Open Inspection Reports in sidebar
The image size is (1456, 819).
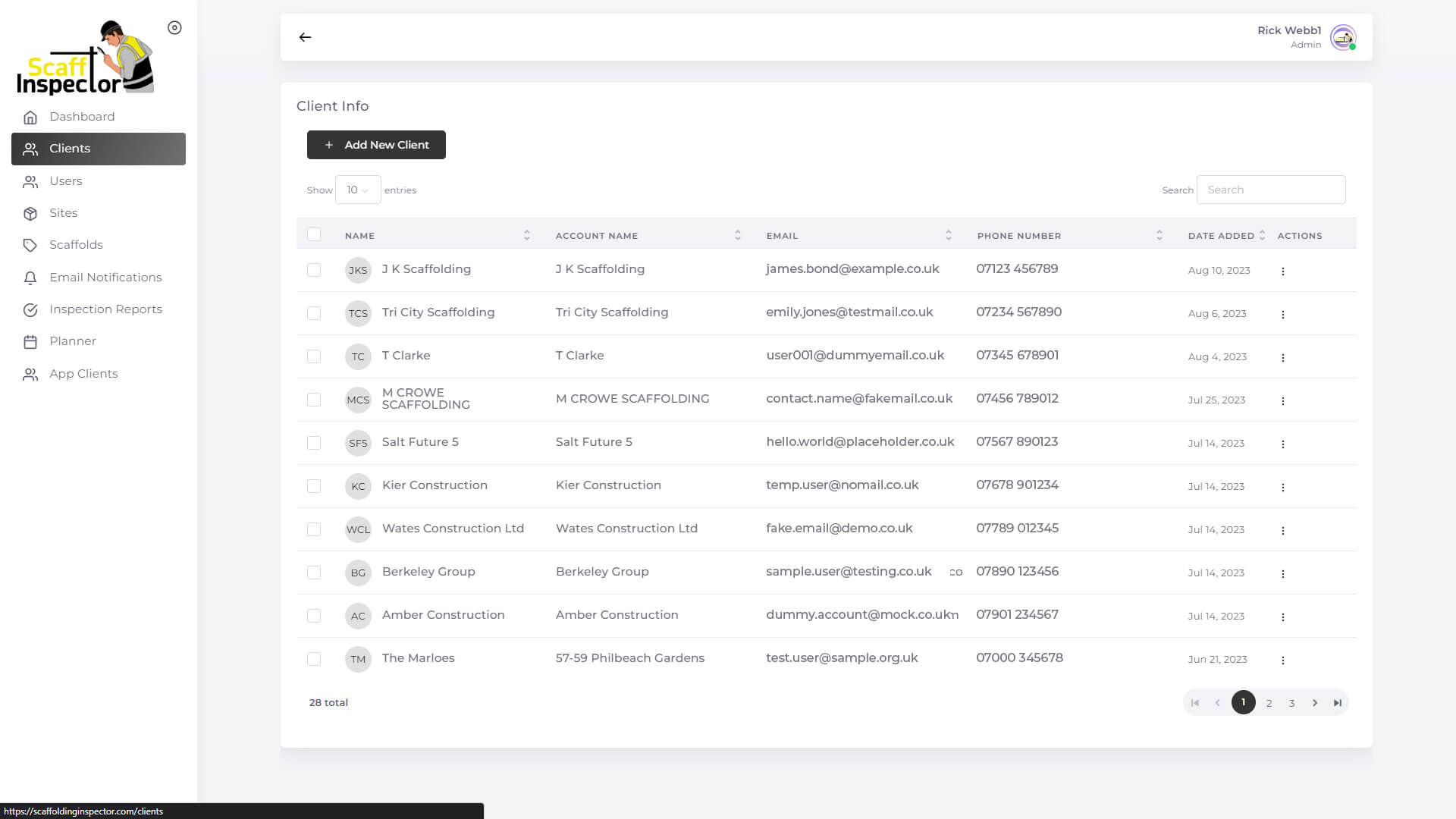99,309
